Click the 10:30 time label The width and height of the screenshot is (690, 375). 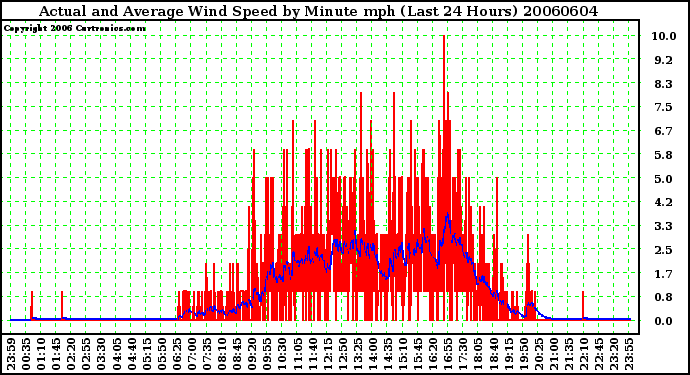282,354
